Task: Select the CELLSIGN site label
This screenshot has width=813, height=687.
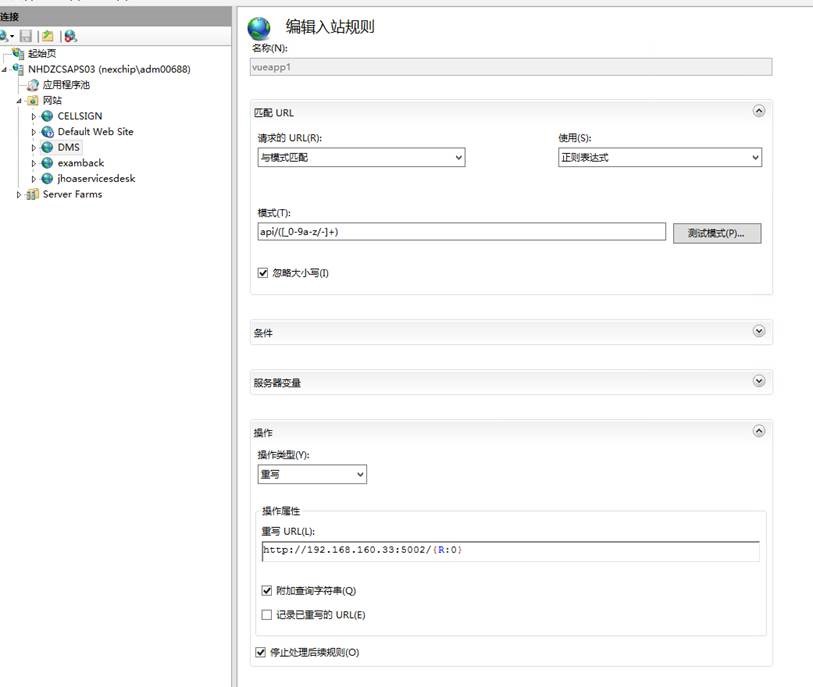Action: tap(80, 116)
